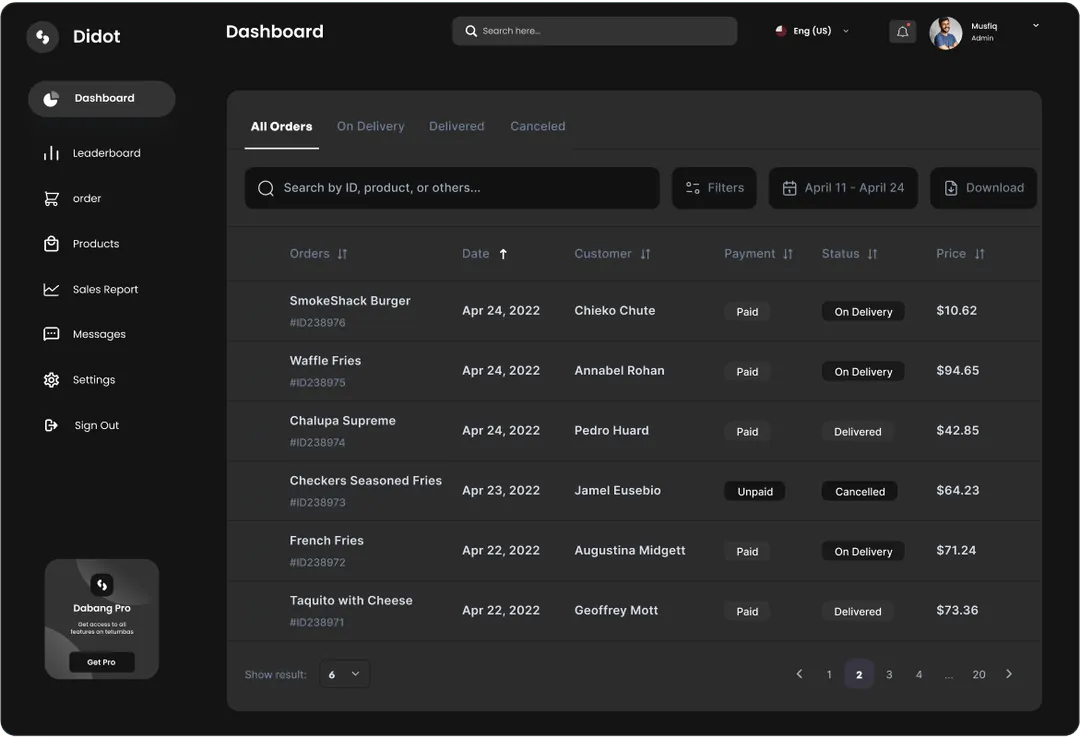Viewport: 1080px width, 740px height.
Task: Click the Sign Out icon
Action: [52, 426]
